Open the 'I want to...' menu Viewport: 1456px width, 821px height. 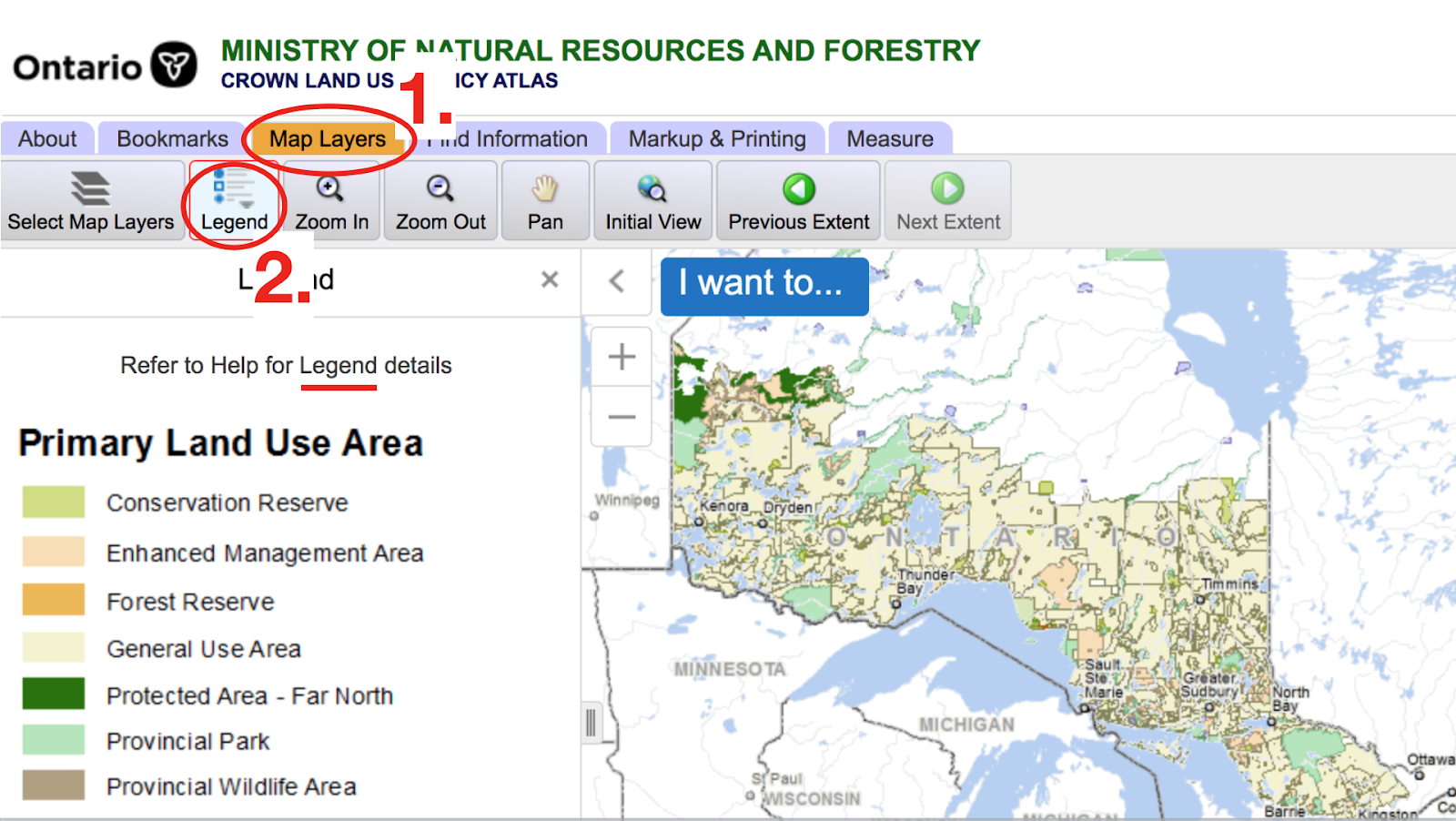pos(764,286)
